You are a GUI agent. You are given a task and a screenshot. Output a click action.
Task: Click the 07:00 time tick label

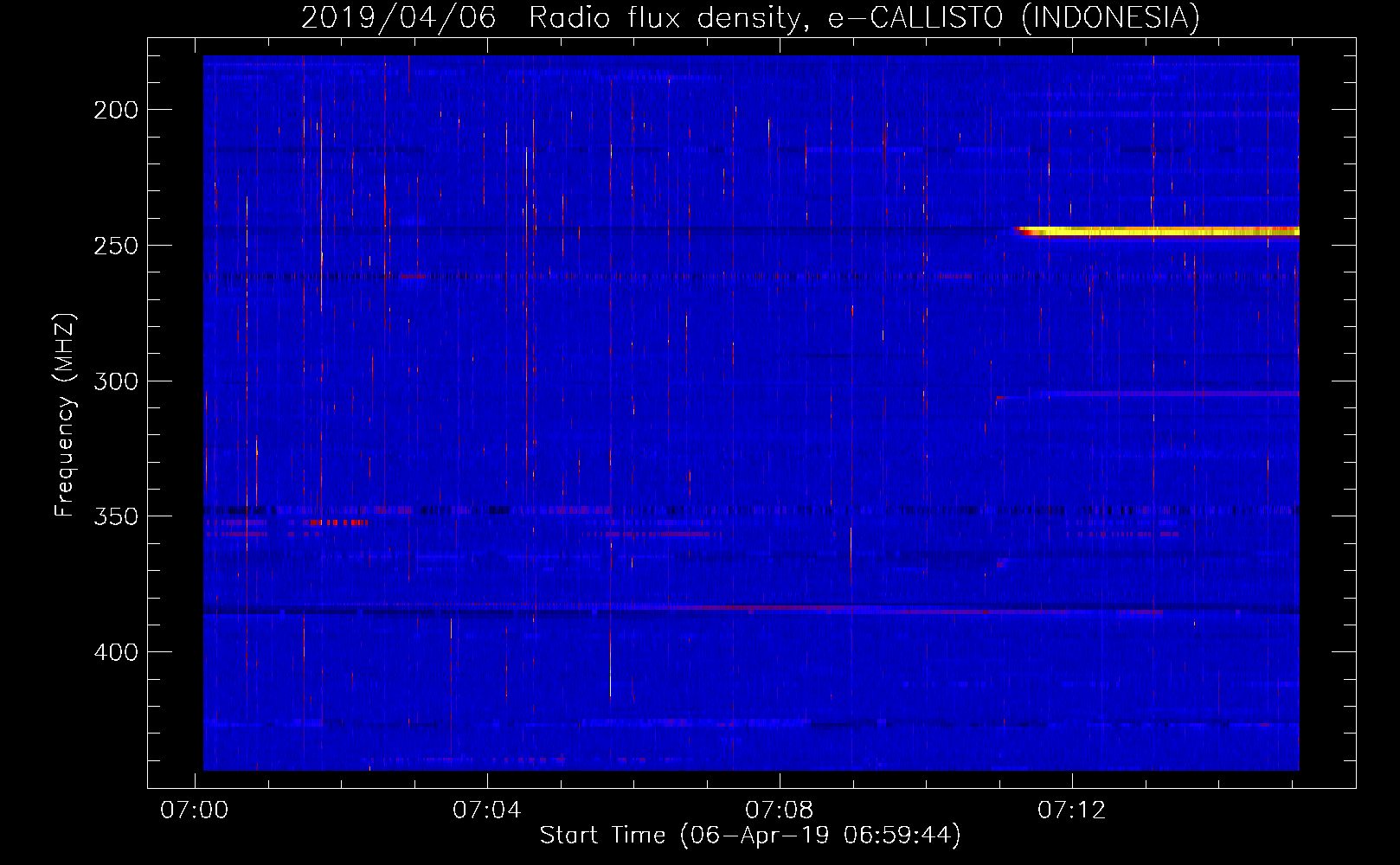[x=195, y=811]
